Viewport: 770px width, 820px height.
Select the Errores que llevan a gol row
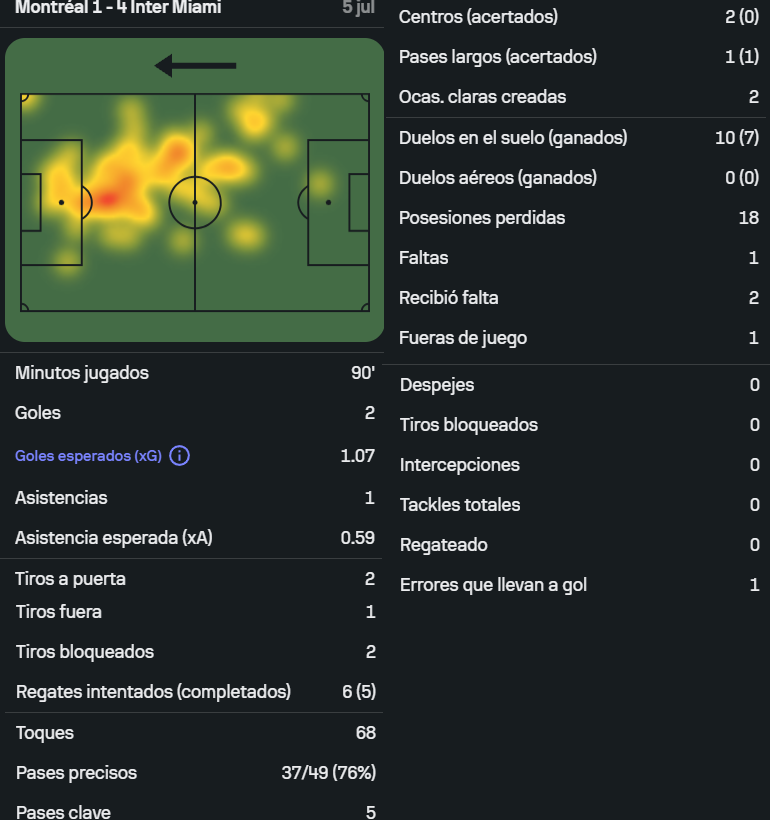pos(578,585)
